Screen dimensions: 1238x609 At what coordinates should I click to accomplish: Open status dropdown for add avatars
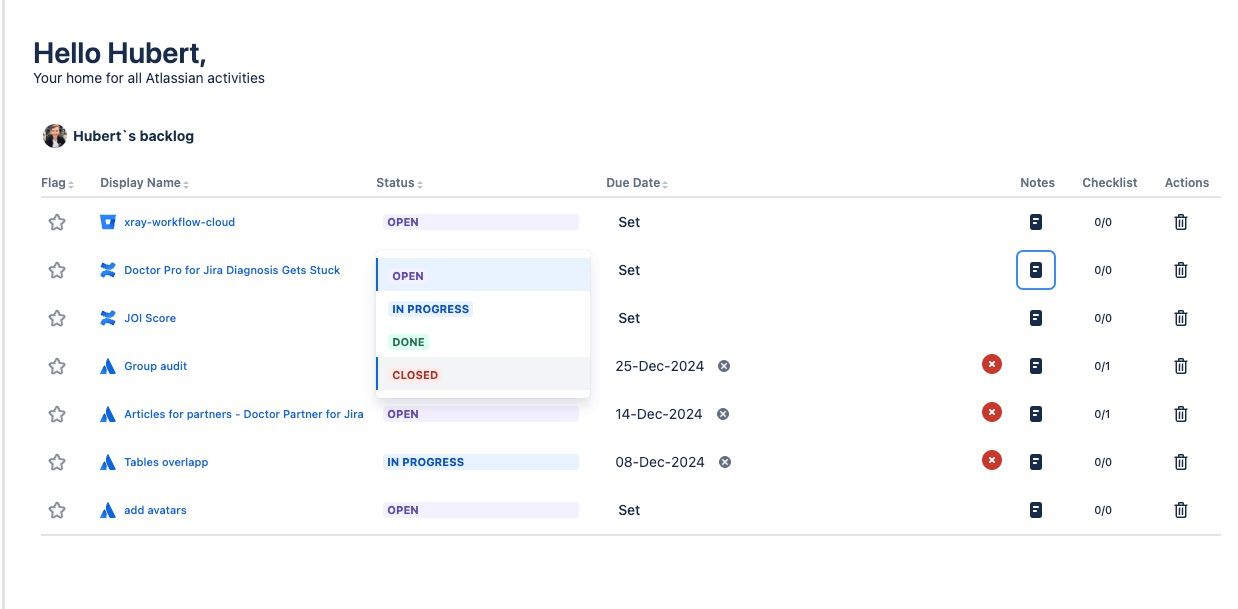point(481,510)
